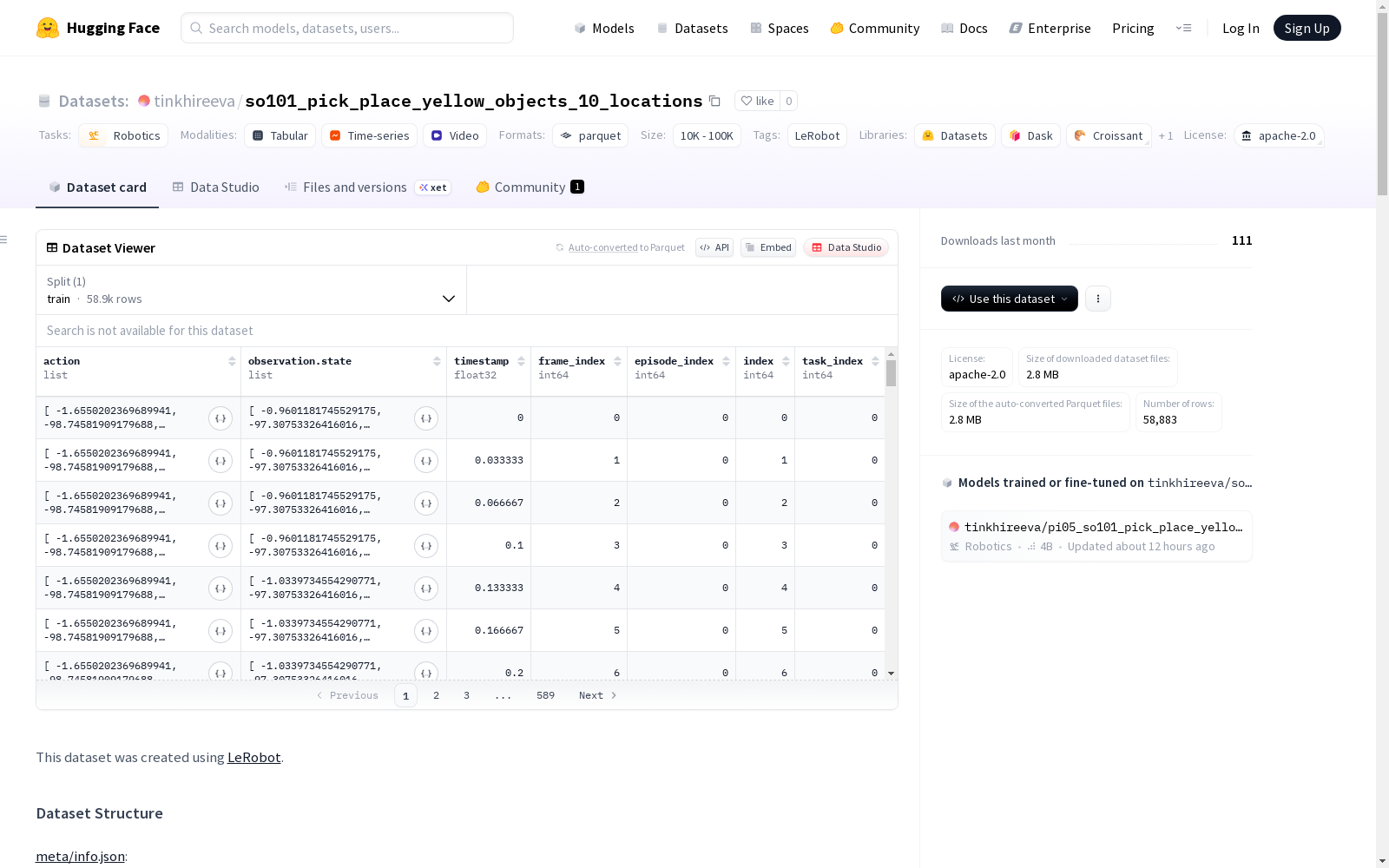Expand action cell in the timestamp 0.033333 row
Image resolution: width=1389 pixels, height=868 pixels.
pos(221,461)
